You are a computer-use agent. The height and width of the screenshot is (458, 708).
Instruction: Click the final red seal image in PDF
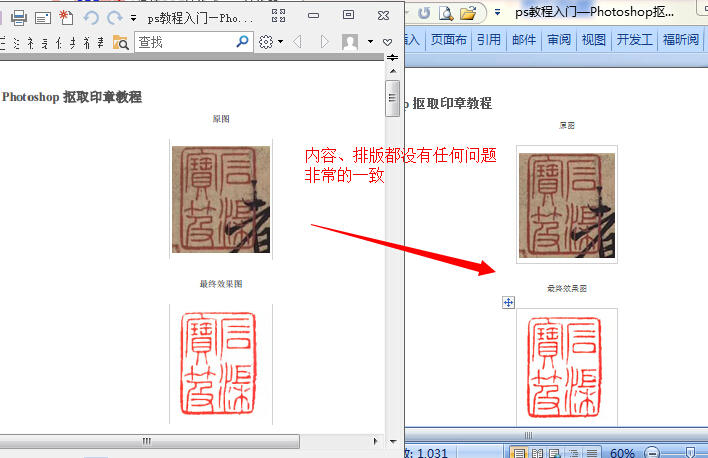[219, 364]
